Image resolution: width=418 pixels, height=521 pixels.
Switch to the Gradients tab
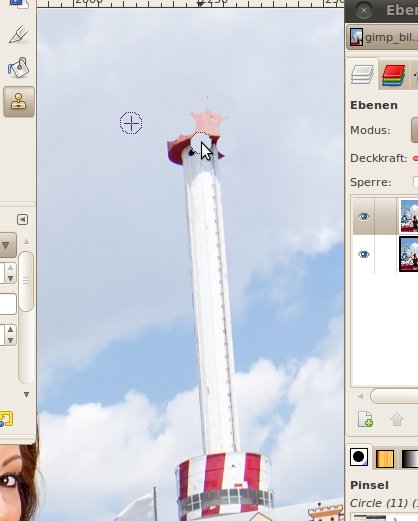pos(410,458)
